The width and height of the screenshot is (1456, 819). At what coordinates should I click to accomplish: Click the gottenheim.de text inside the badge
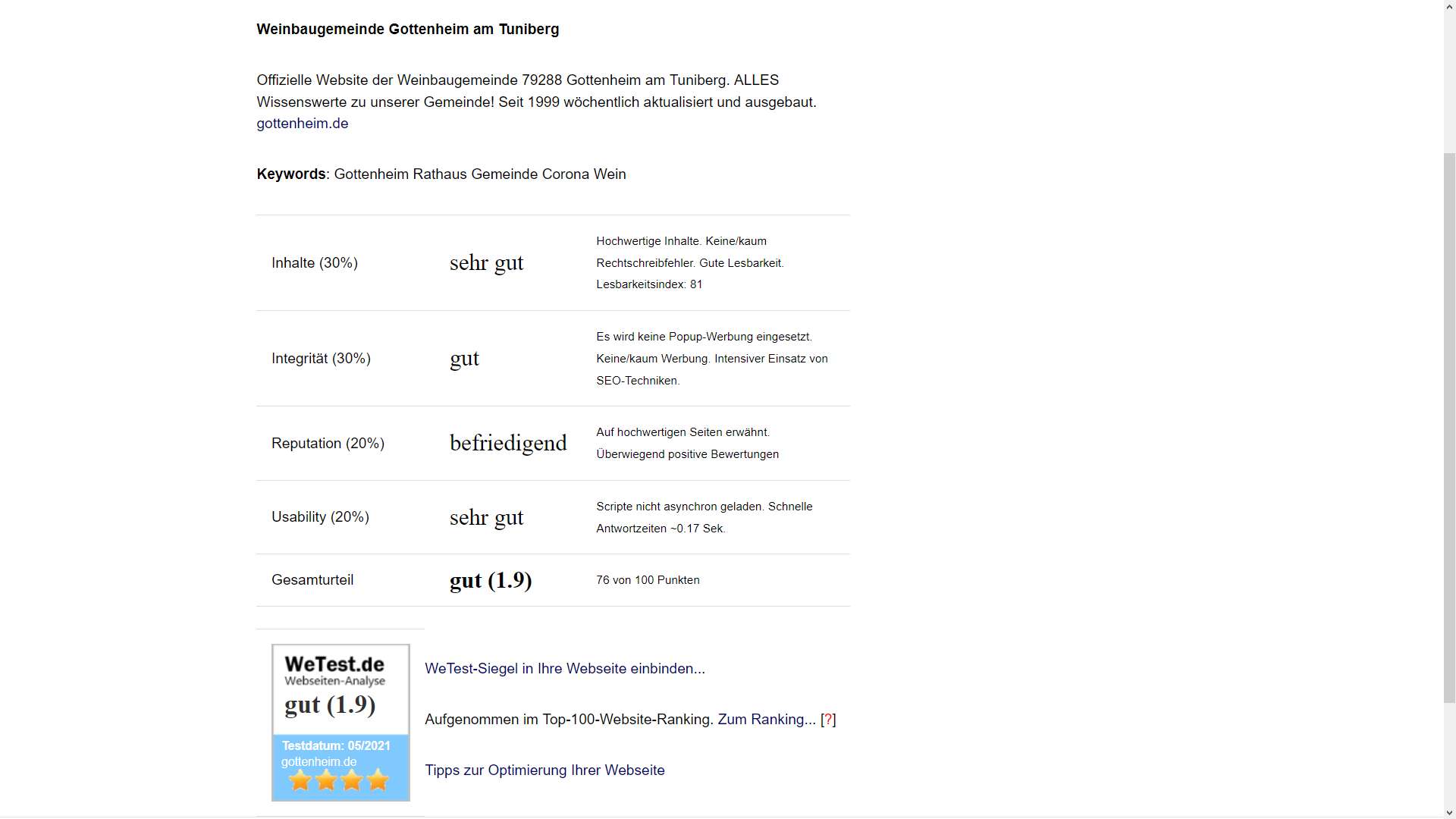coord(318,762)
